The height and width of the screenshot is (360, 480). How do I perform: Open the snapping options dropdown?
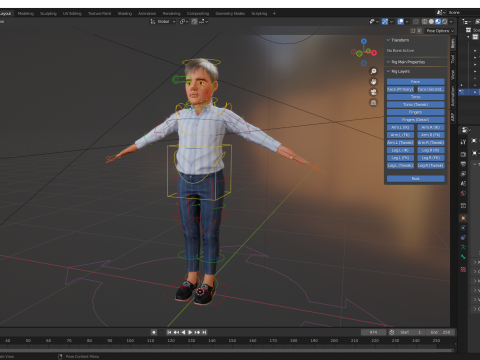204,21
